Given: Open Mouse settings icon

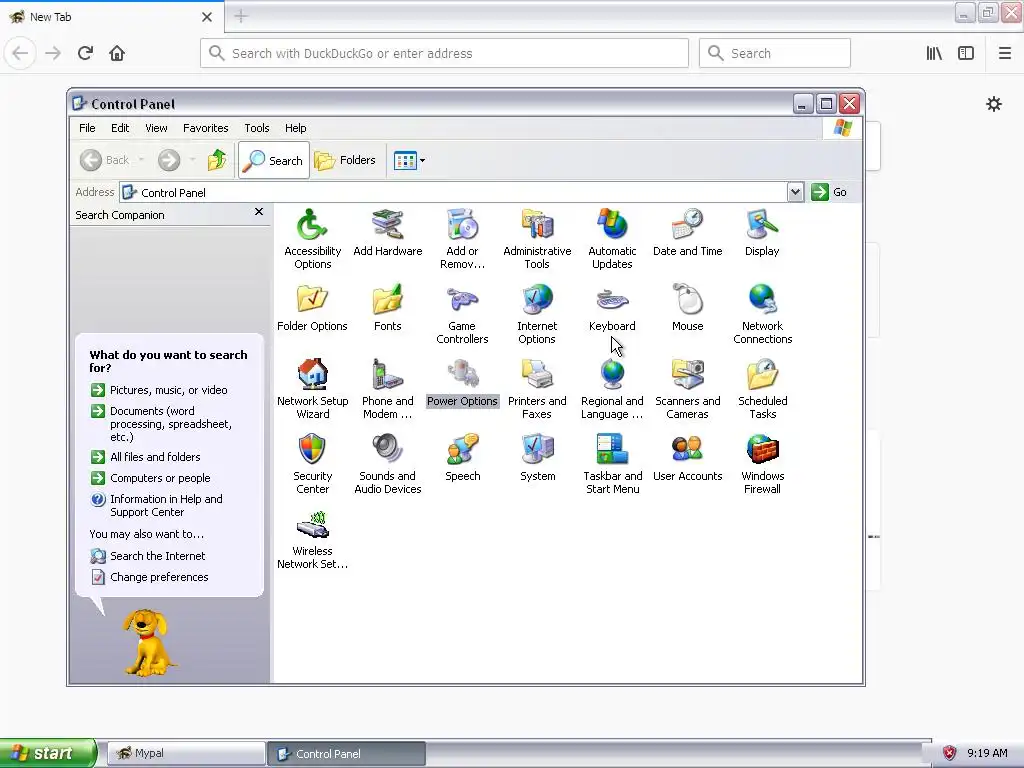Looking at the screenshot, I should pyautogui.click(x=687, y=308).
